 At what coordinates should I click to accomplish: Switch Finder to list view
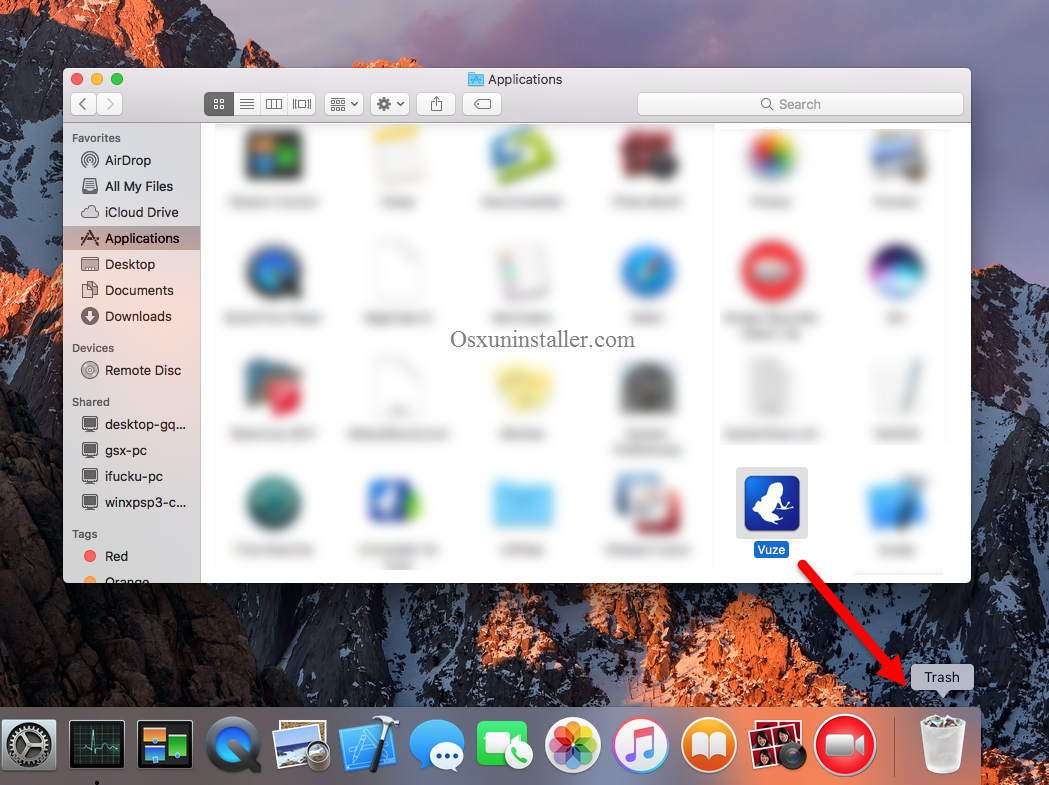pyautogui.click(x=246, y=103)
